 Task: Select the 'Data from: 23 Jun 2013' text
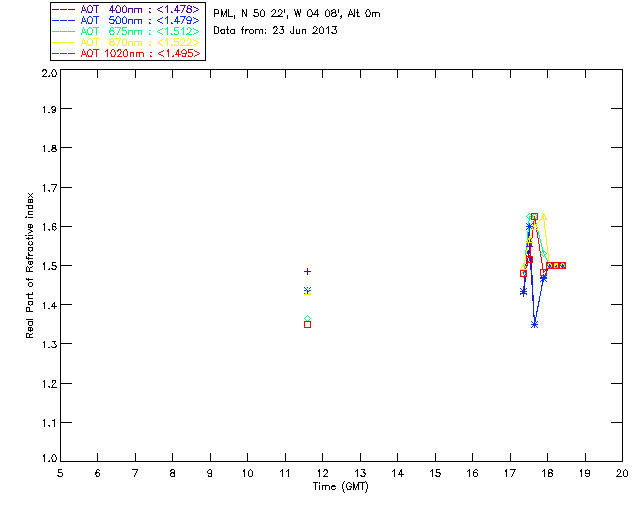tap(276, 31)
